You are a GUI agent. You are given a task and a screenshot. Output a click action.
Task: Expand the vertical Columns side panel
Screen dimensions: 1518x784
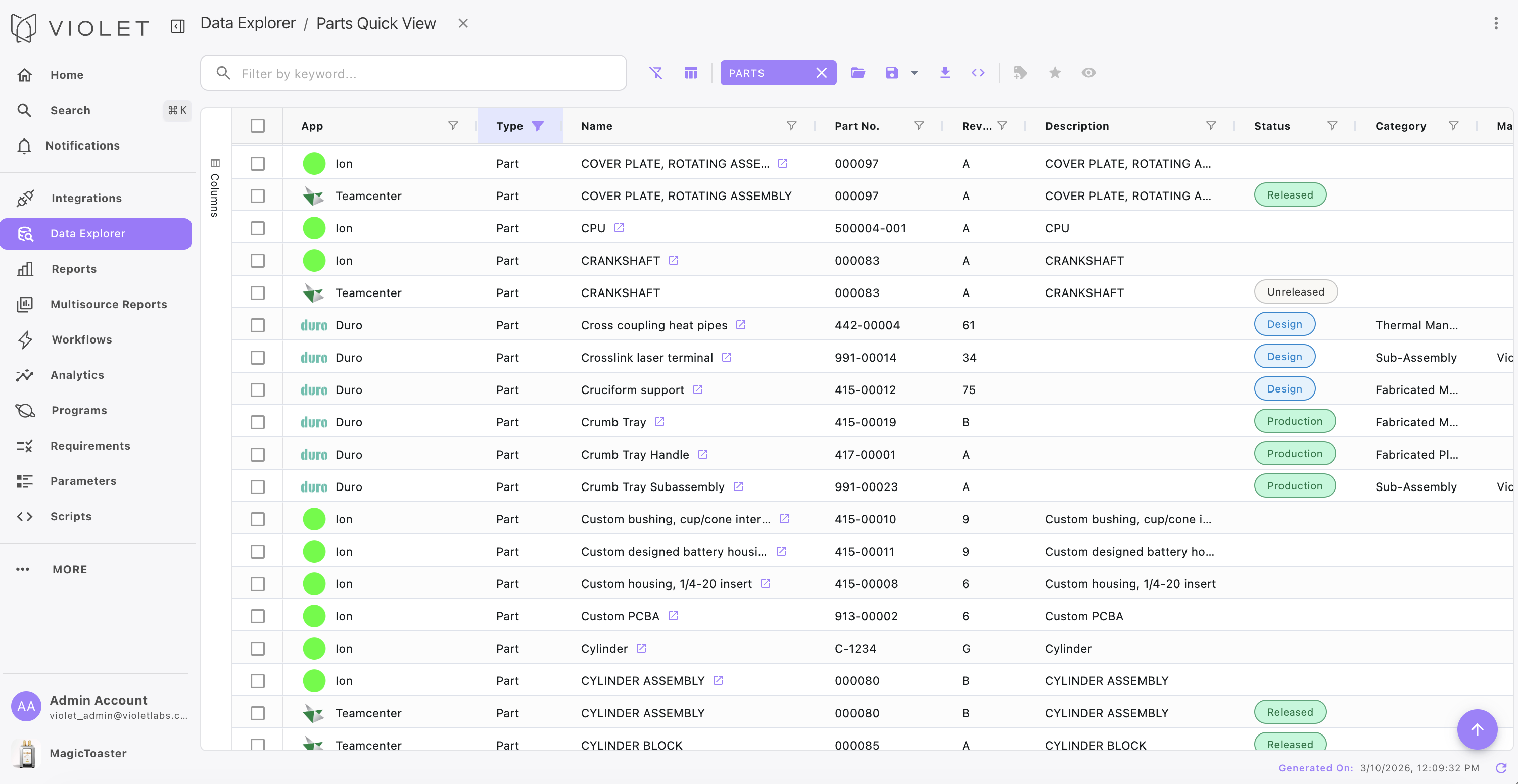point(215,188)
